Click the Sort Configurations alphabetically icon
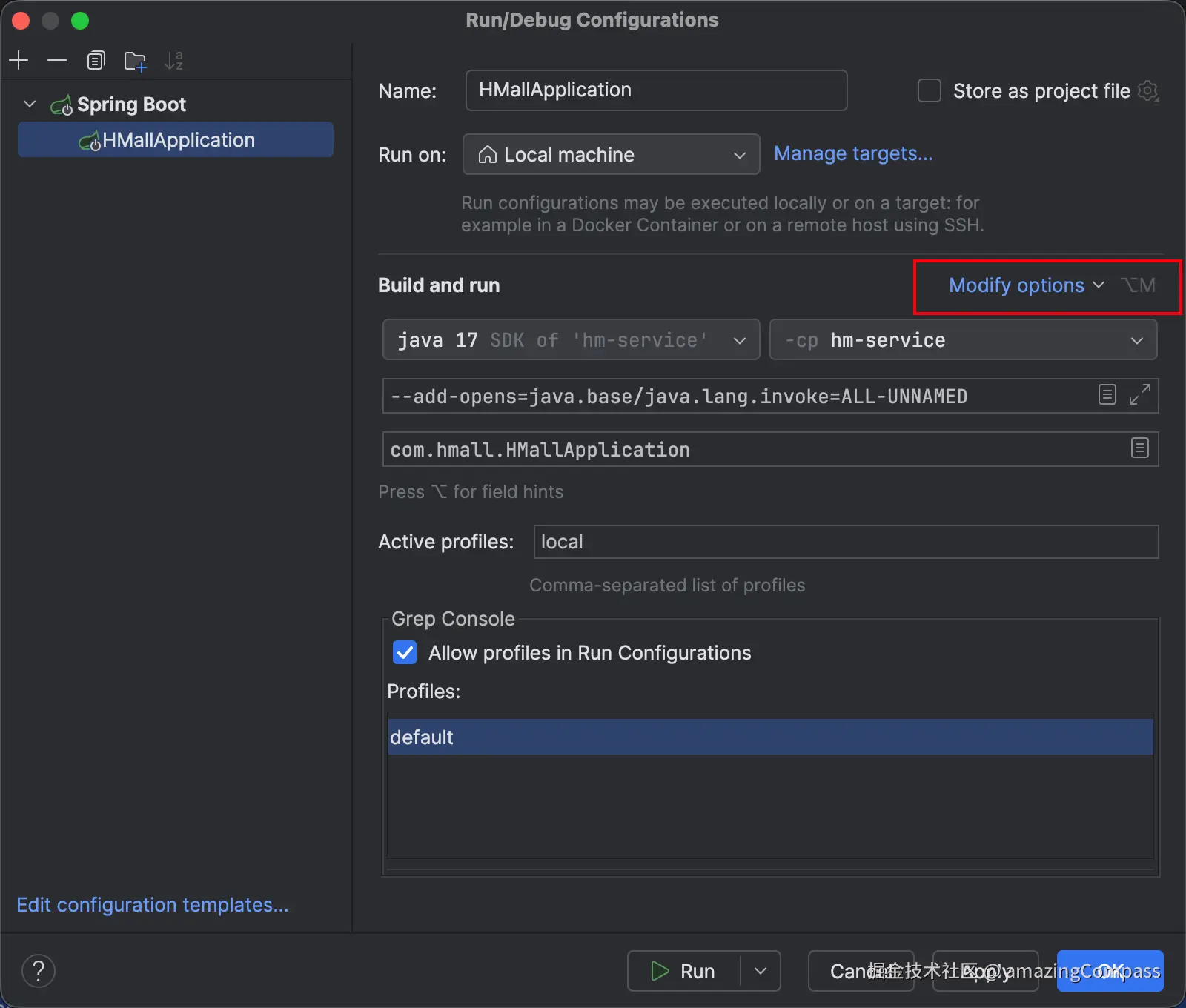The height and width of the screenshot is (1008, 1186). pyautogui.click(x=173, y=61)
